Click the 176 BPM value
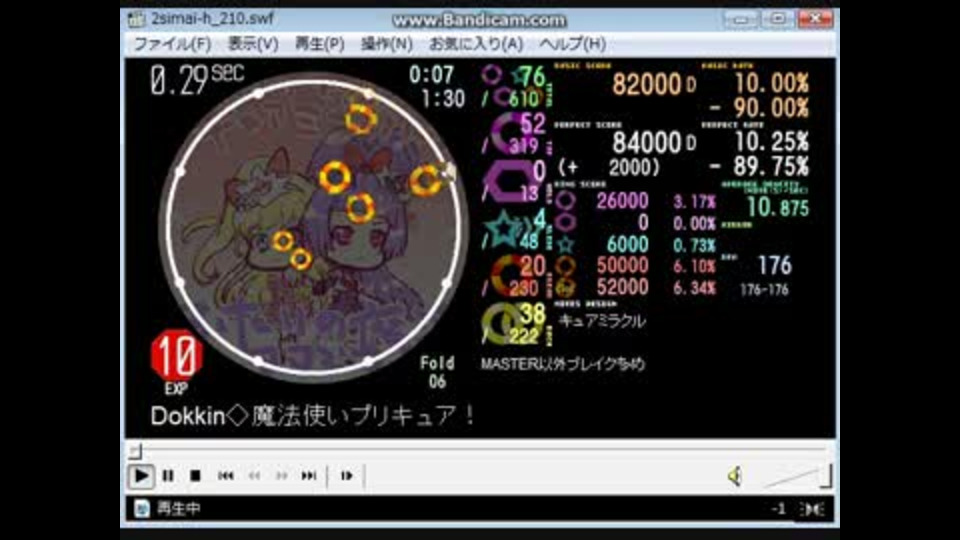 [x=774, y=266]
